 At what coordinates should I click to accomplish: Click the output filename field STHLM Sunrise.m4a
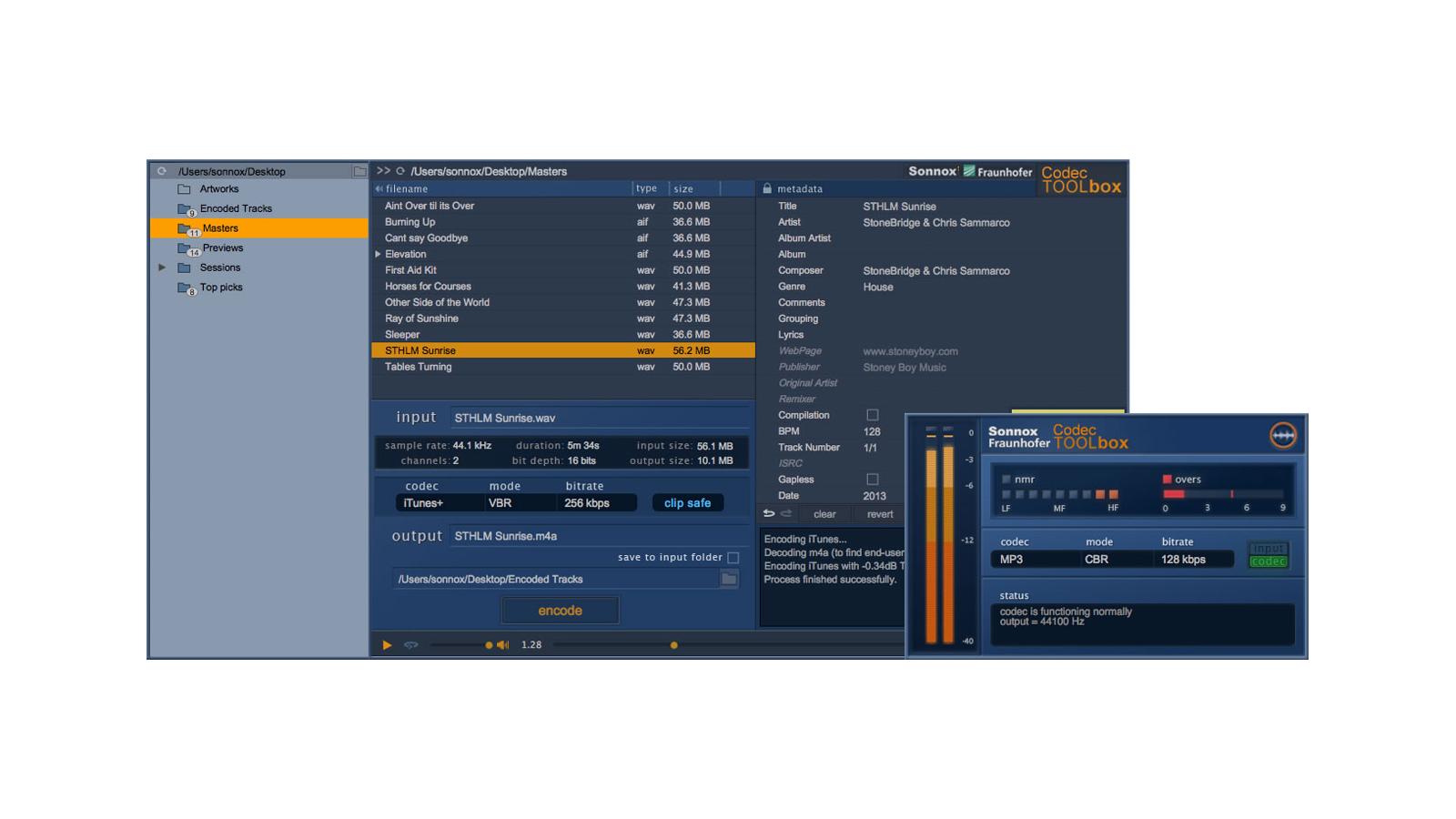pos(601,536)
